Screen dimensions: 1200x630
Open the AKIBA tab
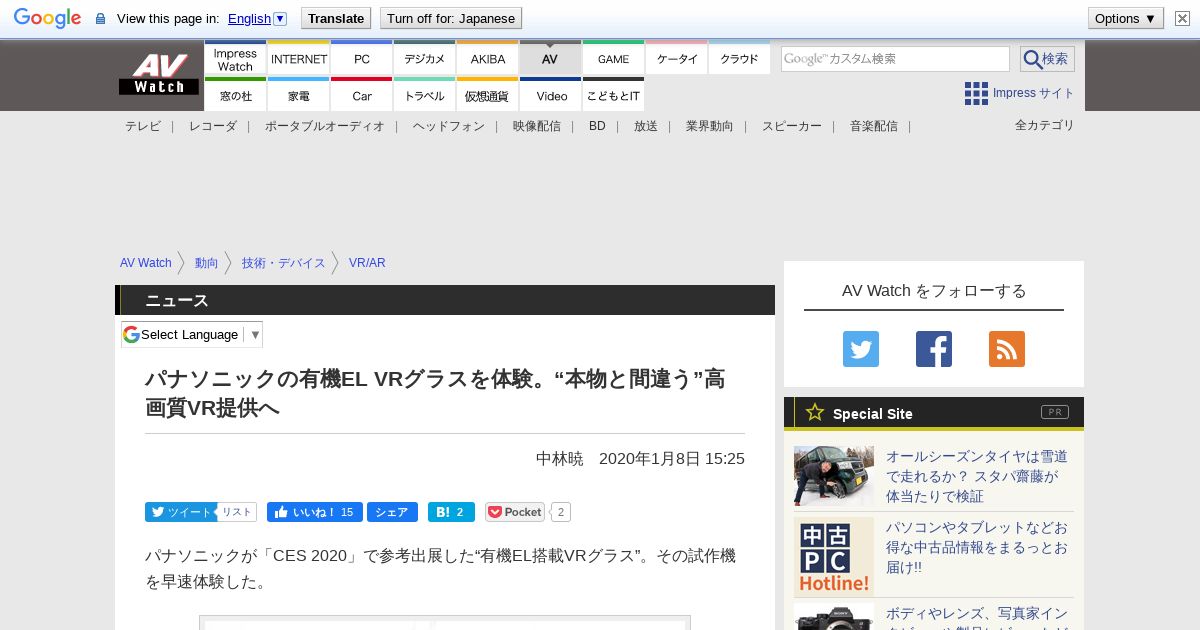click(x=488, y=58)
